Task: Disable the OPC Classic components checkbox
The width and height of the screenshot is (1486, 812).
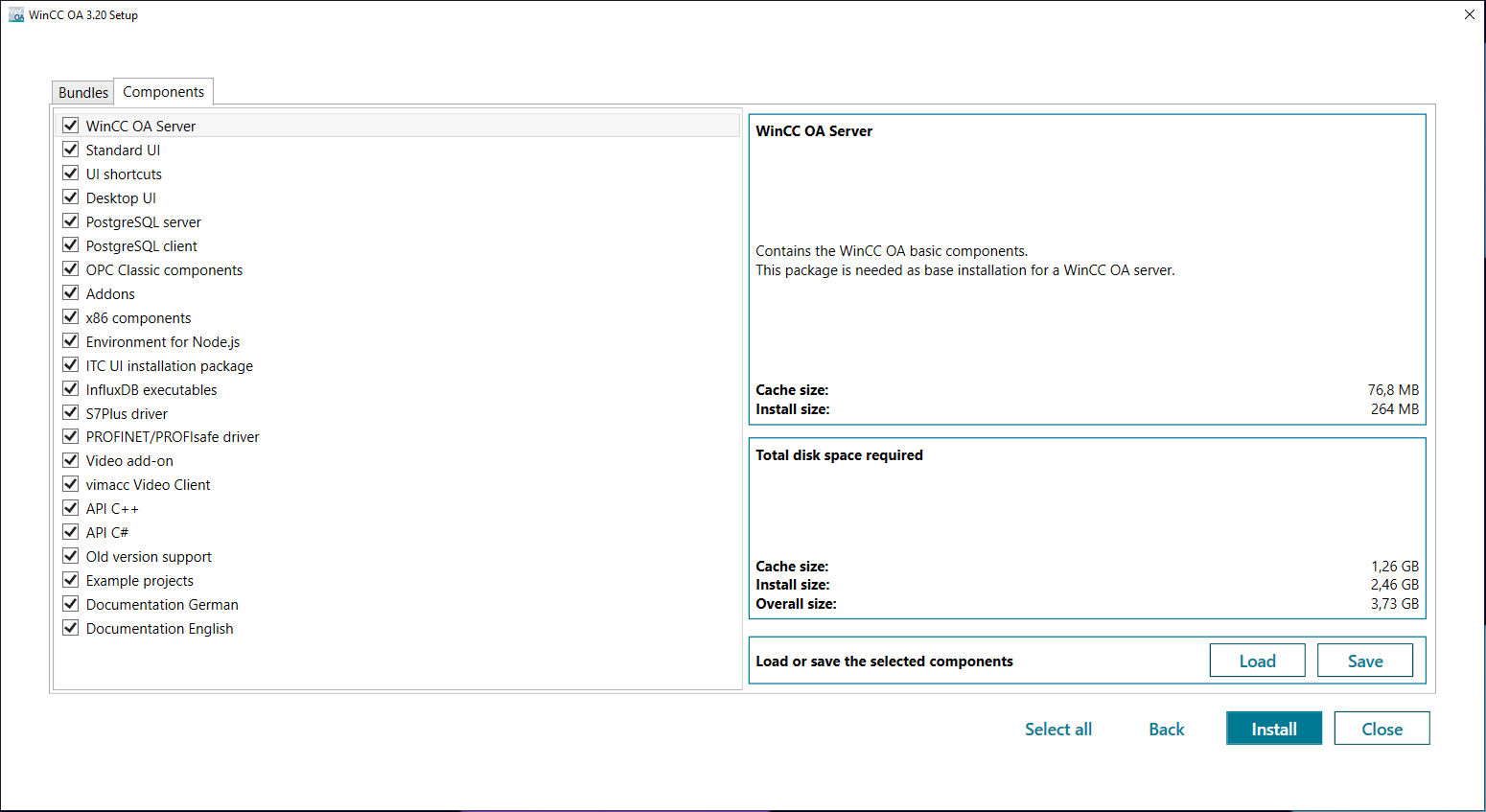Action: [x=70, y=269]
